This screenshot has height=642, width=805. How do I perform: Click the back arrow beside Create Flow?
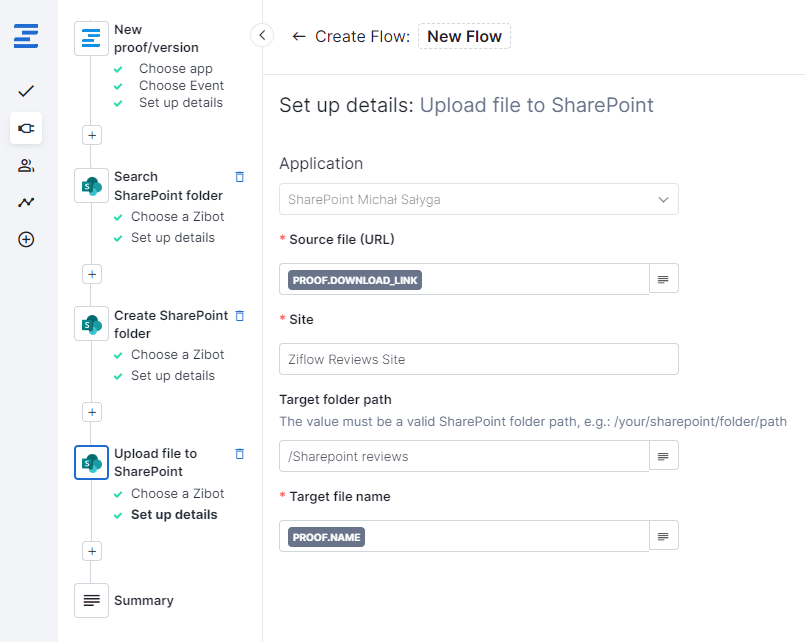point(298,37)
